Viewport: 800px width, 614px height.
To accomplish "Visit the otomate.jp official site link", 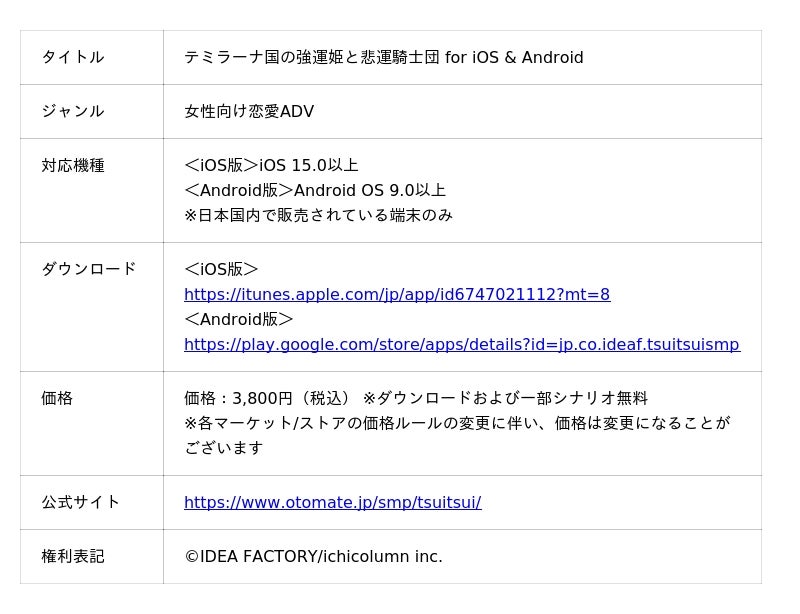I will click(332, 502).
